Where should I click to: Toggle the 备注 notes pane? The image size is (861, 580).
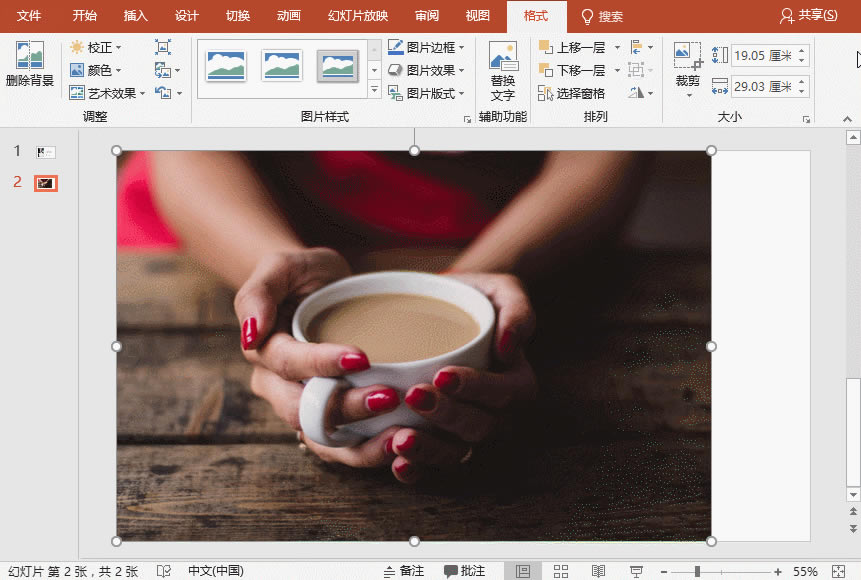pos(404,571)
